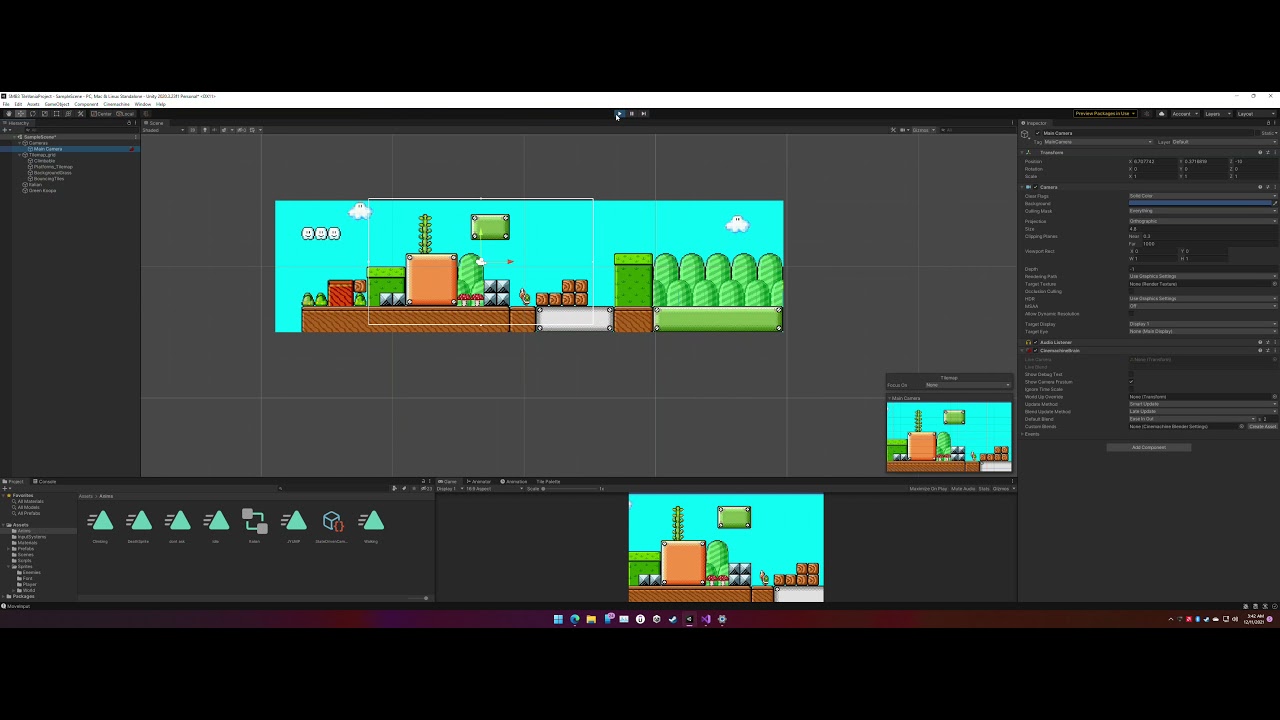Open the Account dropdown
The width and height of the screenshot is (1280, 720).
1186,114
